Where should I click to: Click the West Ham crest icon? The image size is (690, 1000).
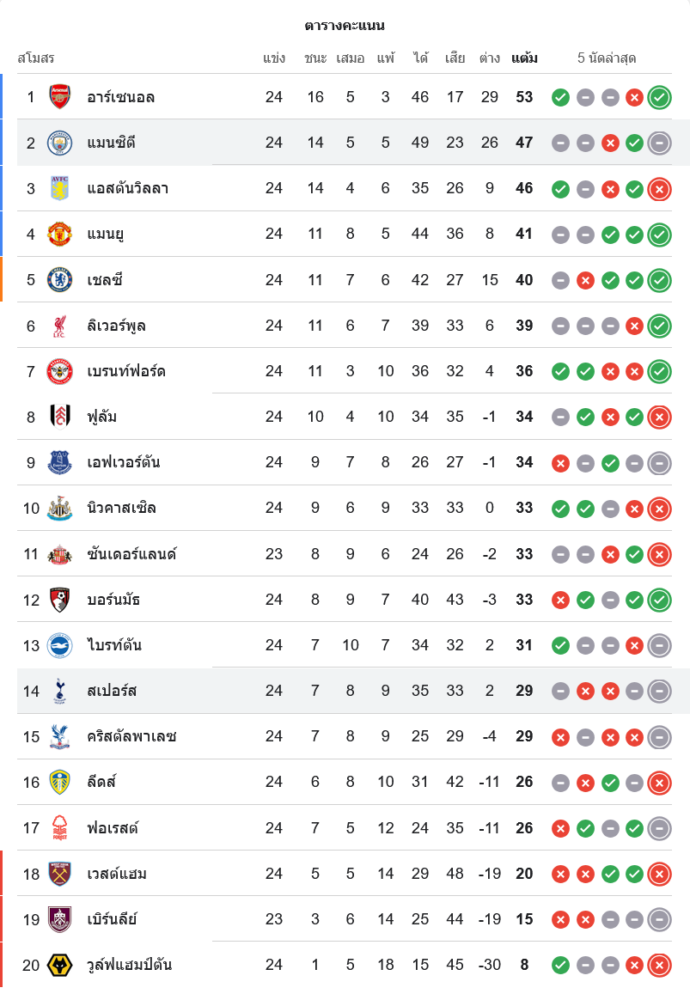pos(60,874)
